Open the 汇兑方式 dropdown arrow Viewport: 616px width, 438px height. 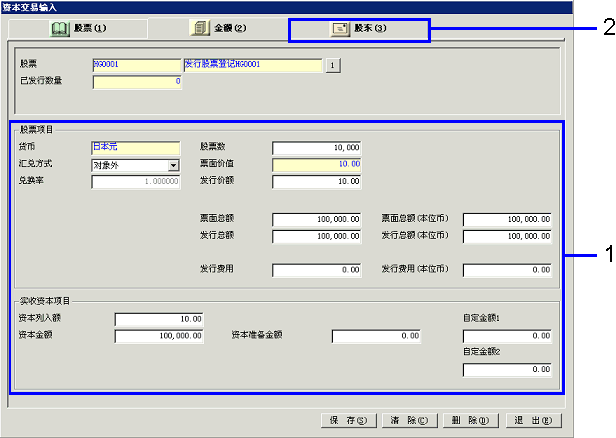click(x=173, y=165)
